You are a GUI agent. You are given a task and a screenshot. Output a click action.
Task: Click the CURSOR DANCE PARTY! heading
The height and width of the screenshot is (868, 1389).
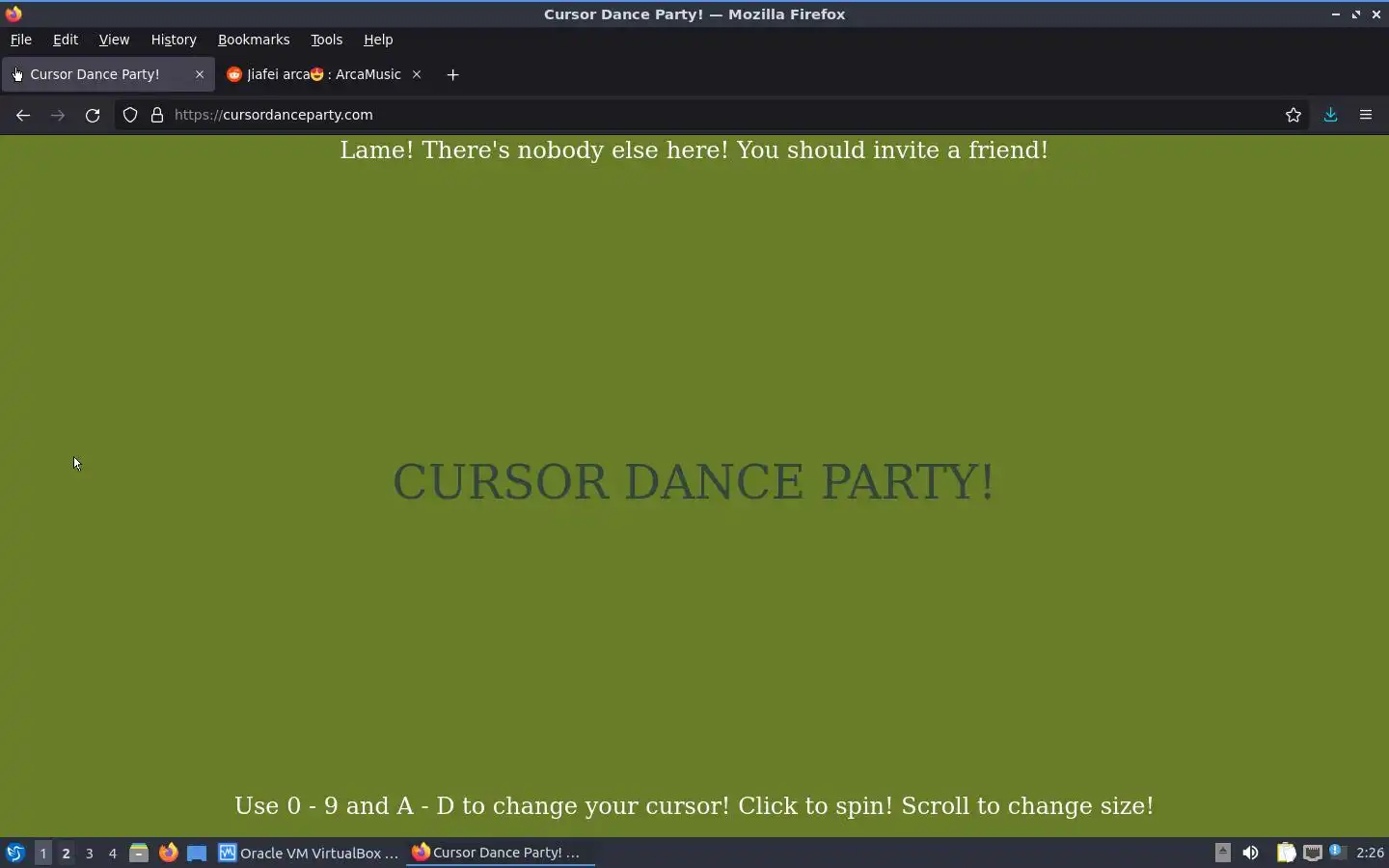[694, 481]
